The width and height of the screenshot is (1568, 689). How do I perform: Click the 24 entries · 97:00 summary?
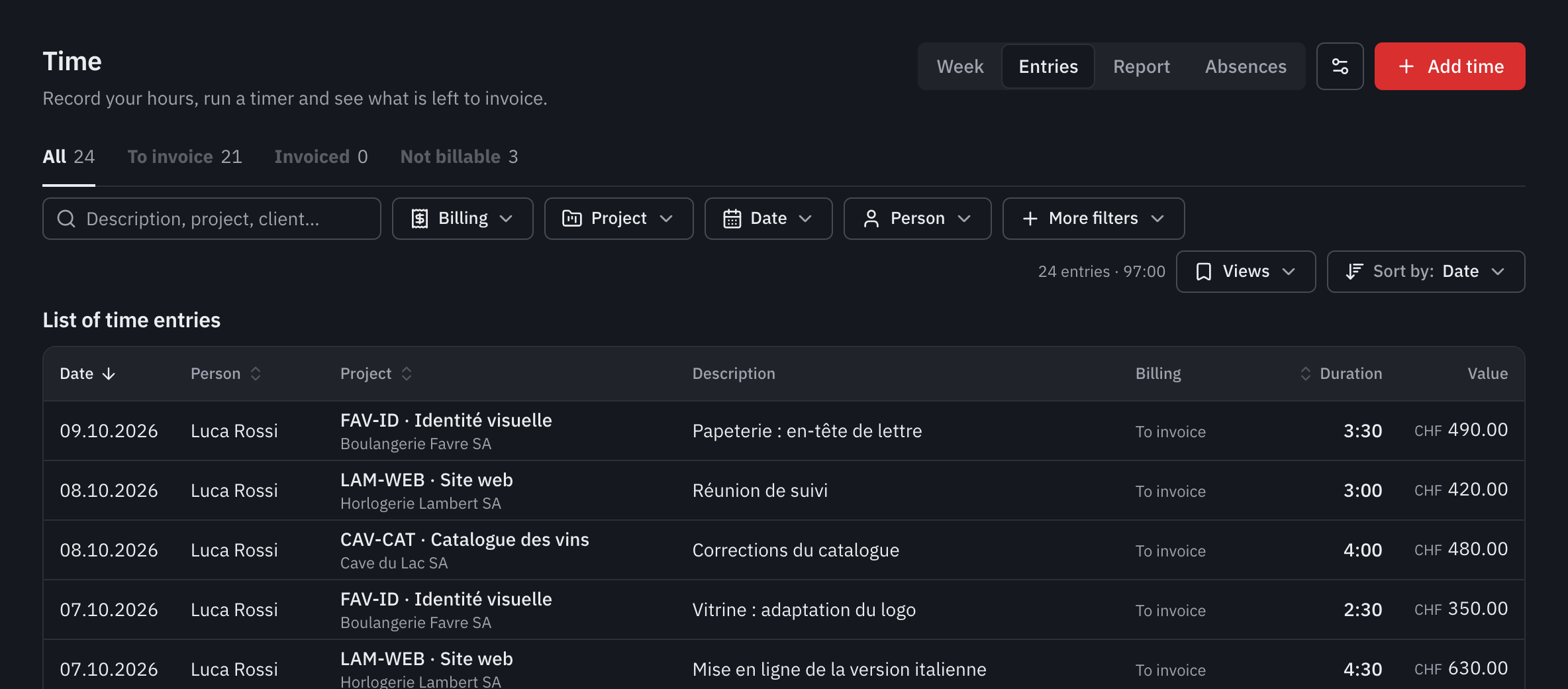click(1101, 272)
